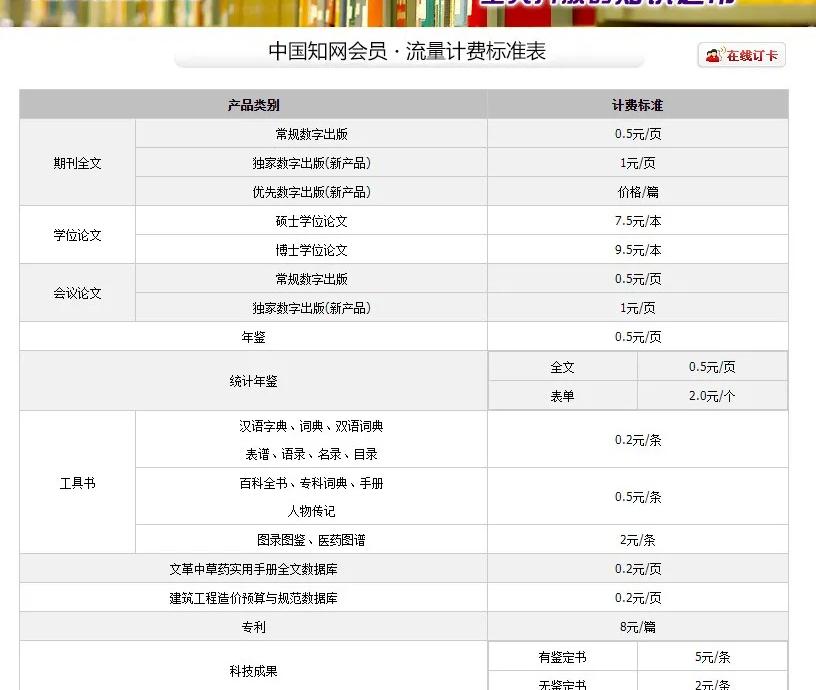Click 0.2元/页 price for 建筑工程 database
The height and width of the screenshot is (690, 816).
pos(638,598)
